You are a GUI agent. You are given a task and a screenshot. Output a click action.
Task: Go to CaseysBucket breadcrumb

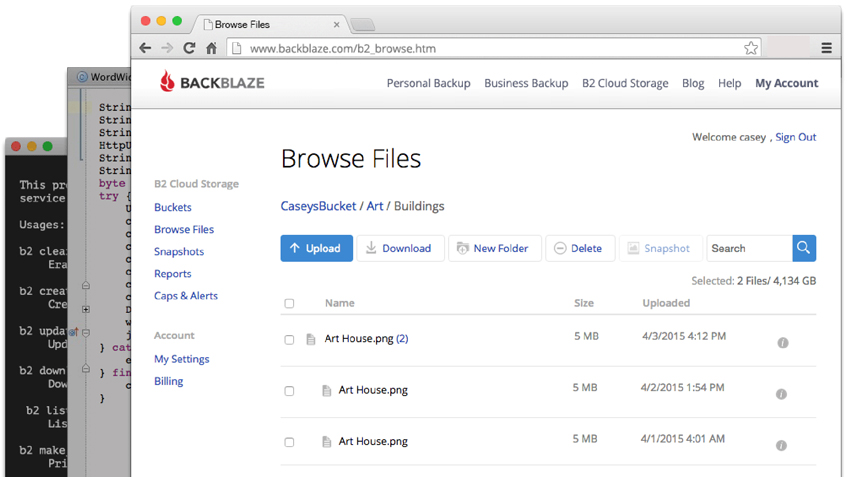coord(318,206)
